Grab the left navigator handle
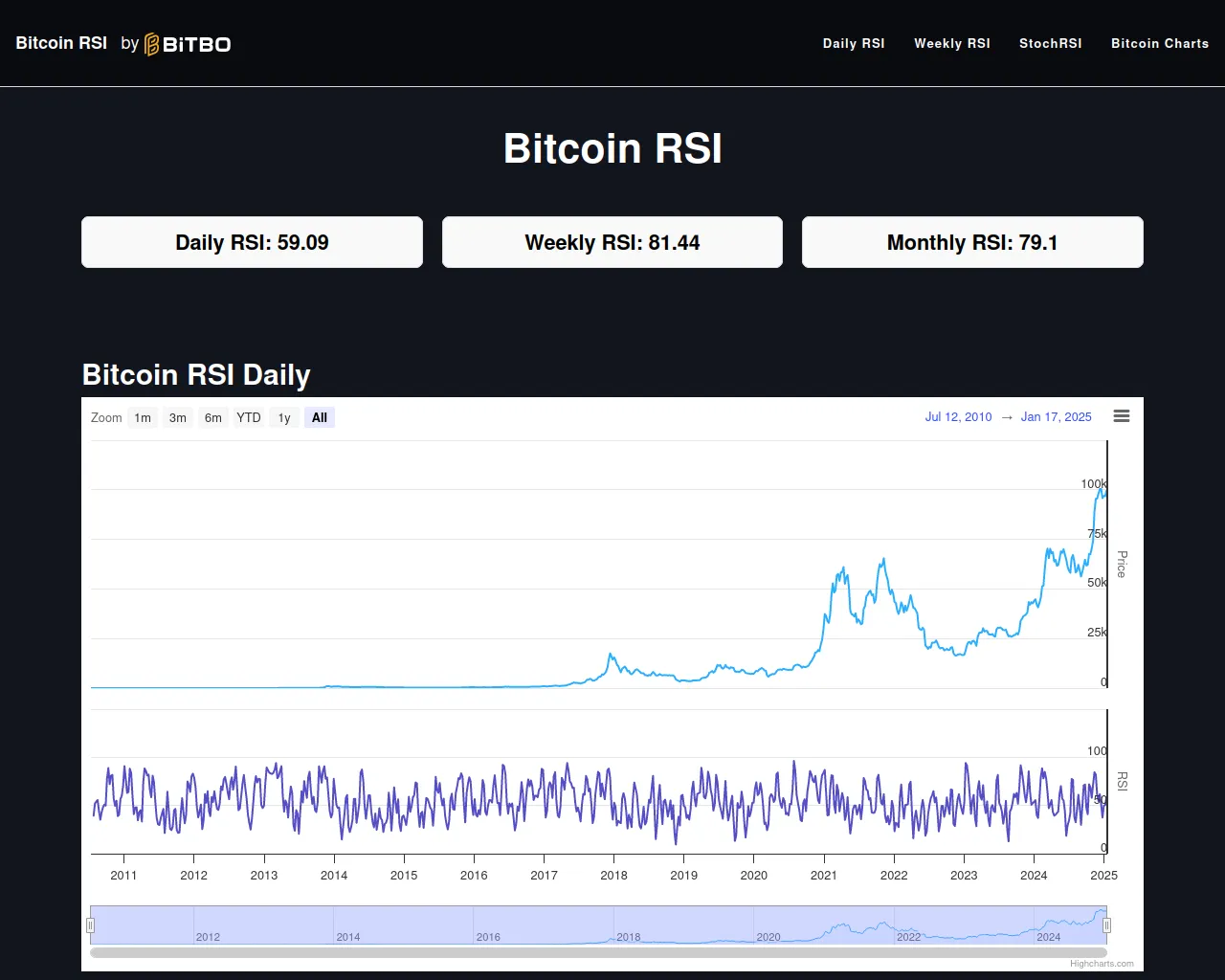1225x980 pixels. [x=90, y=925]
